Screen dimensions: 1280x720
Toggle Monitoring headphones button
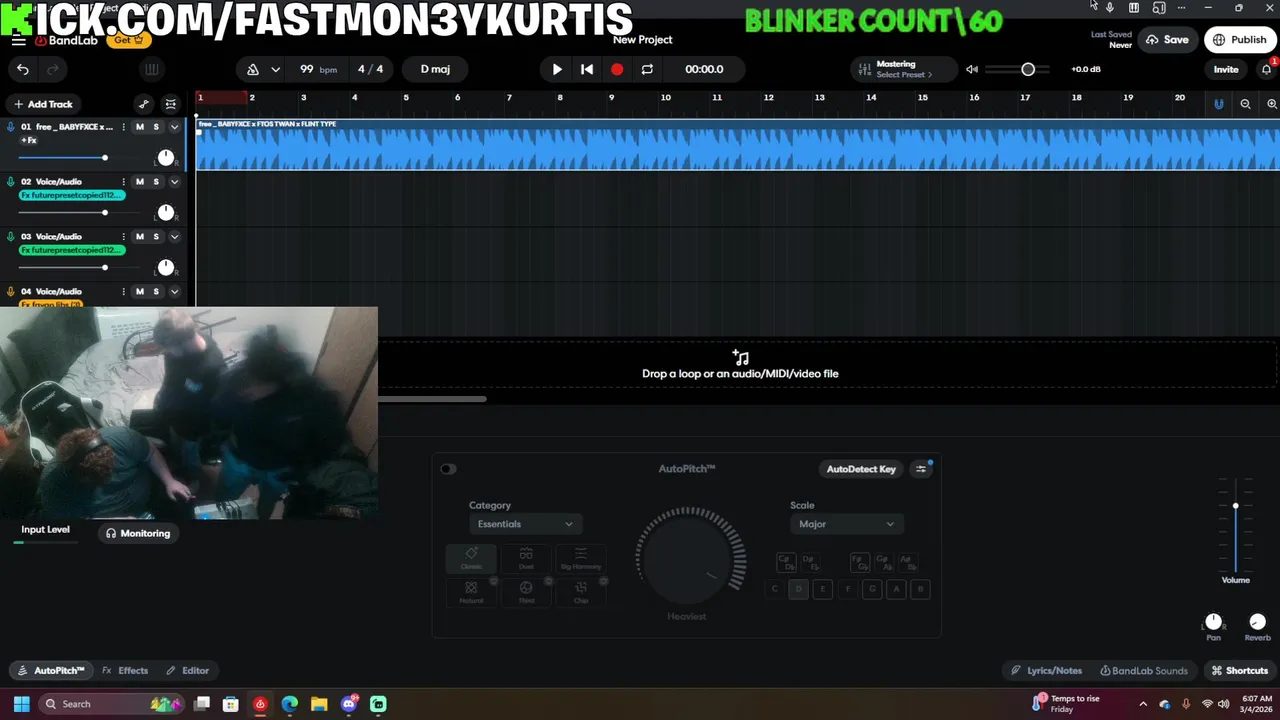tap(138, 533)
